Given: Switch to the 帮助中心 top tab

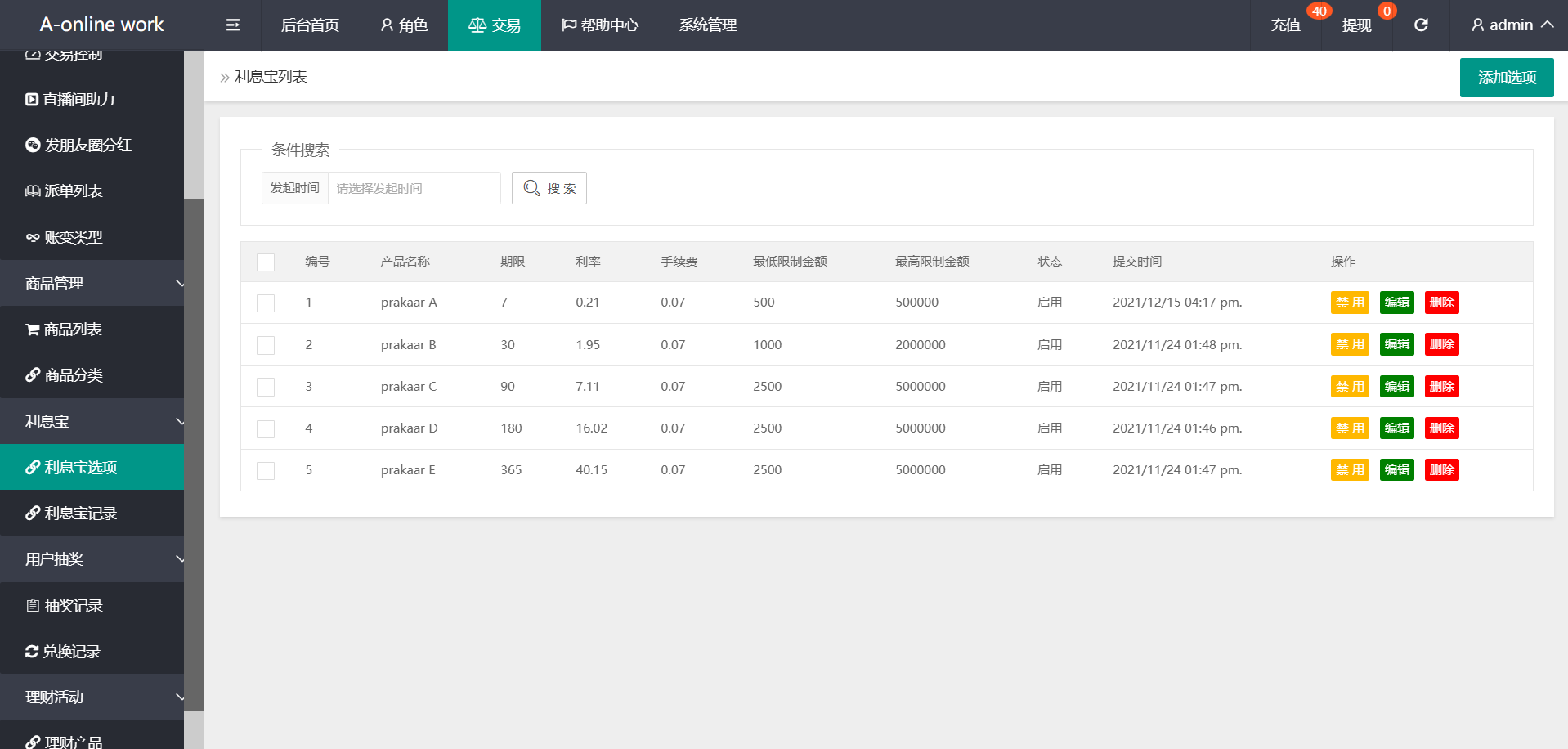Looking at the screenshot, I should [600, 25].
